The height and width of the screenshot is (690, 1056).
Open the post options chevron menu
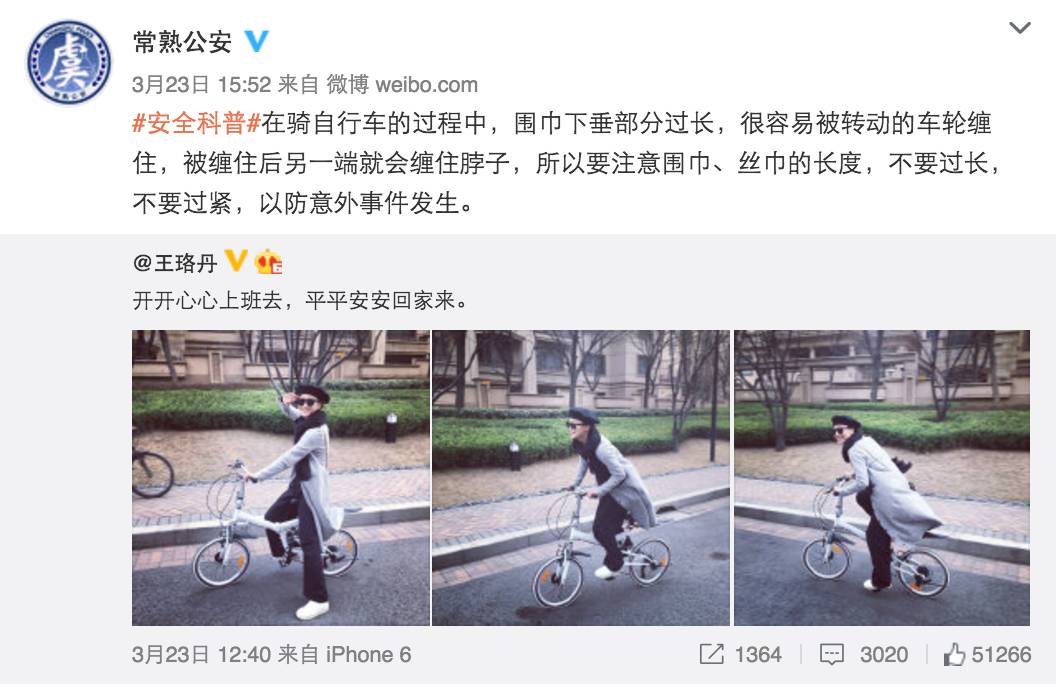(1020, 28)
